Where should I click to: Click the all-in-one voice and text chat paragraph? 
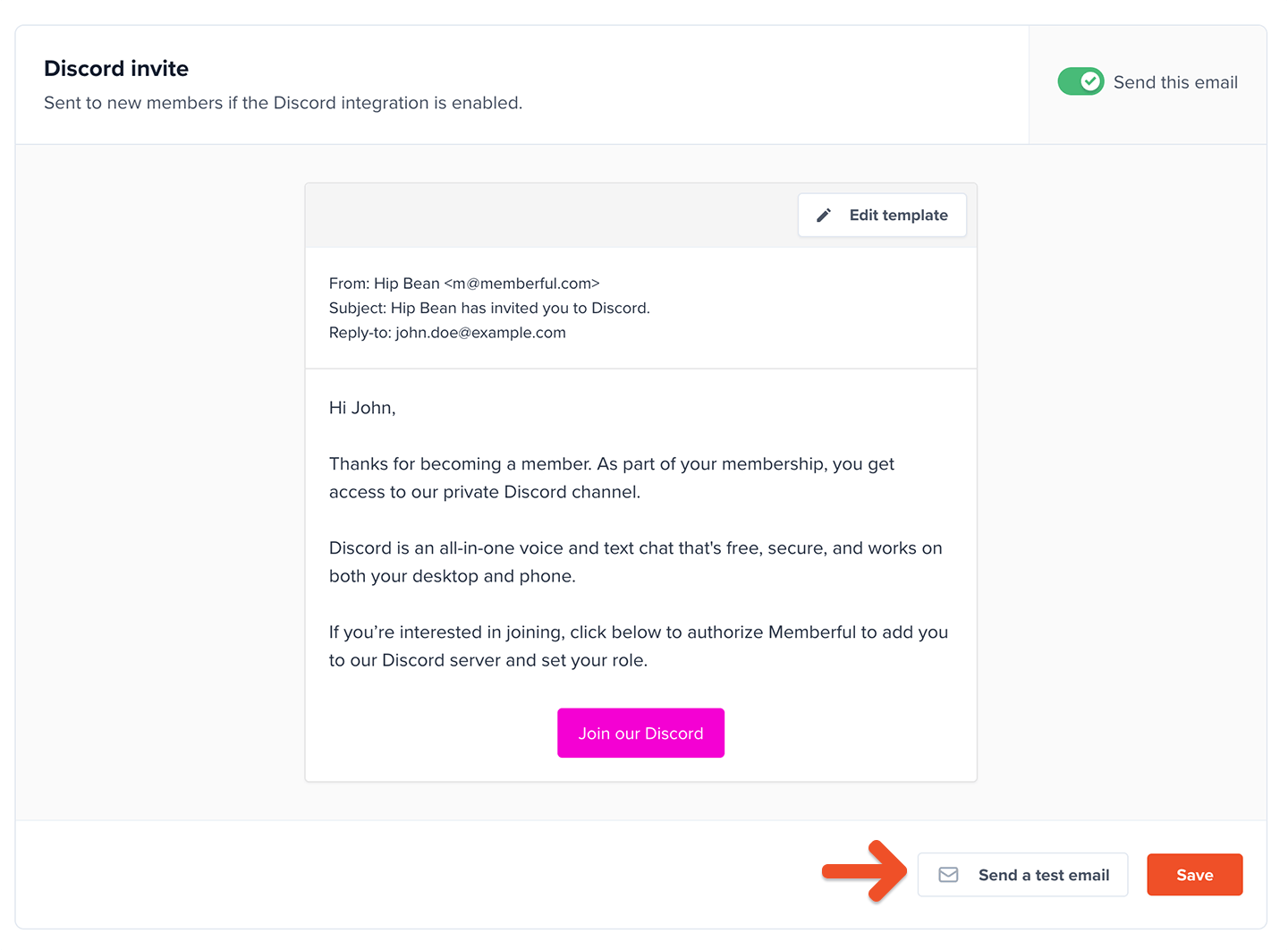click(635, 562)
